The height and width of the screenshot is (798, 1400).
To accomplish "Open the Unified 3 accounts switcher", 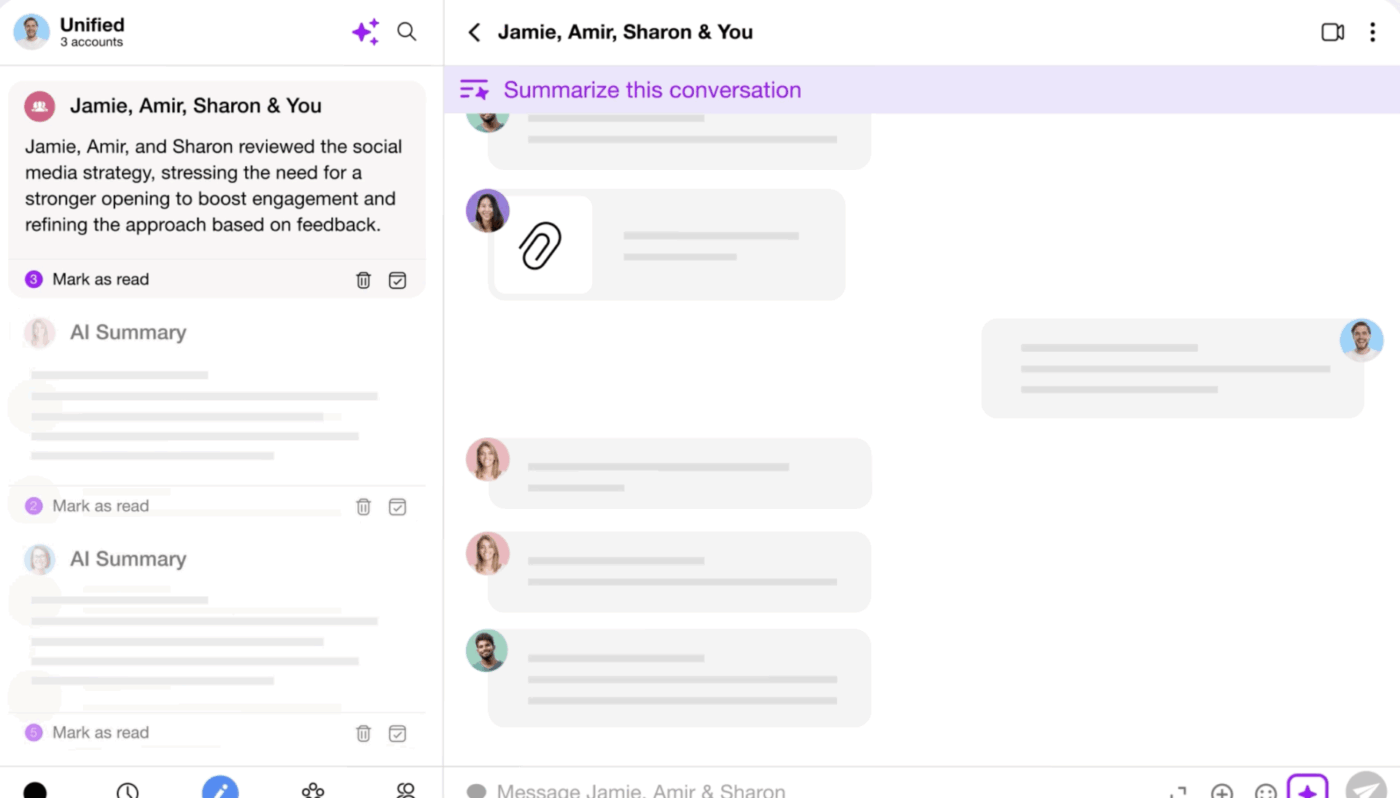I will pos(91,32).
